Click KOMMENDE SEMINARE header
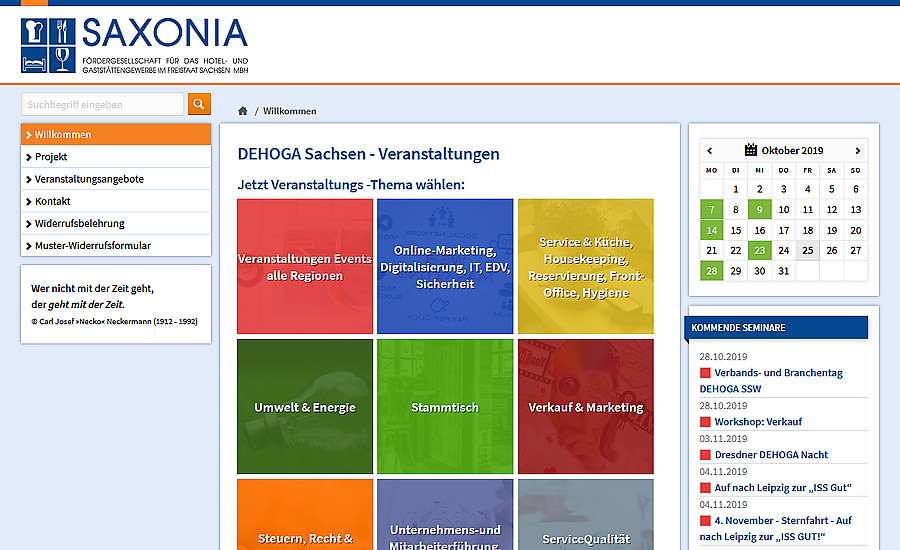900x550 pixels. [776, 328]
